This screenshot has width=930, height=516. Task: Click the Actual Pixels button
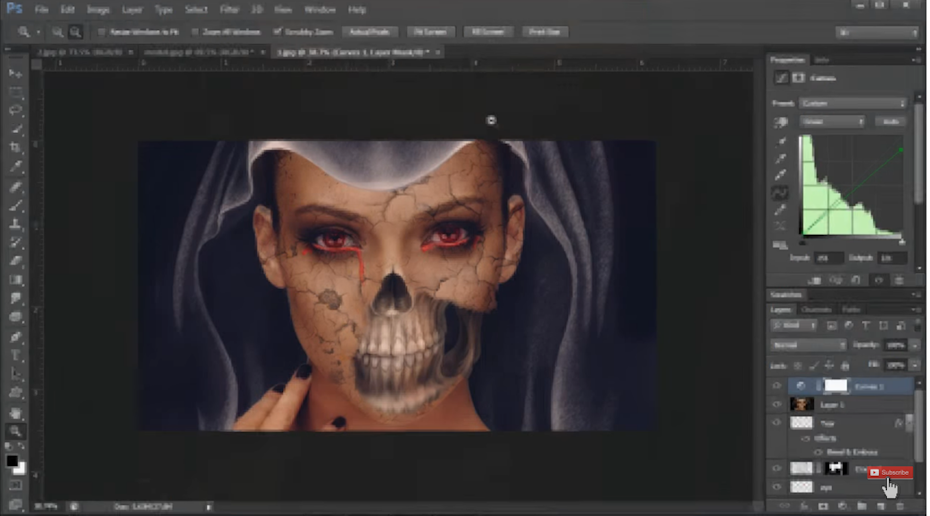[x=370, y=32]
